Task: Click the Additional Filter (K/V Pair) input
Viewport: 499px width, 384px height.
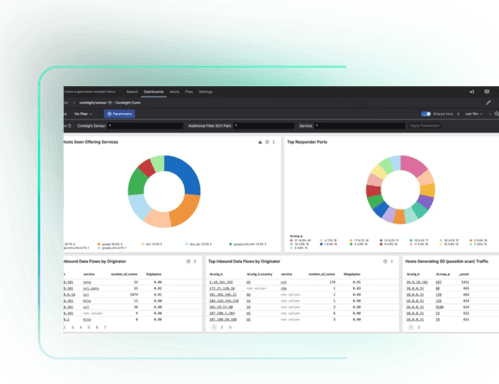Action: point(264,126)
